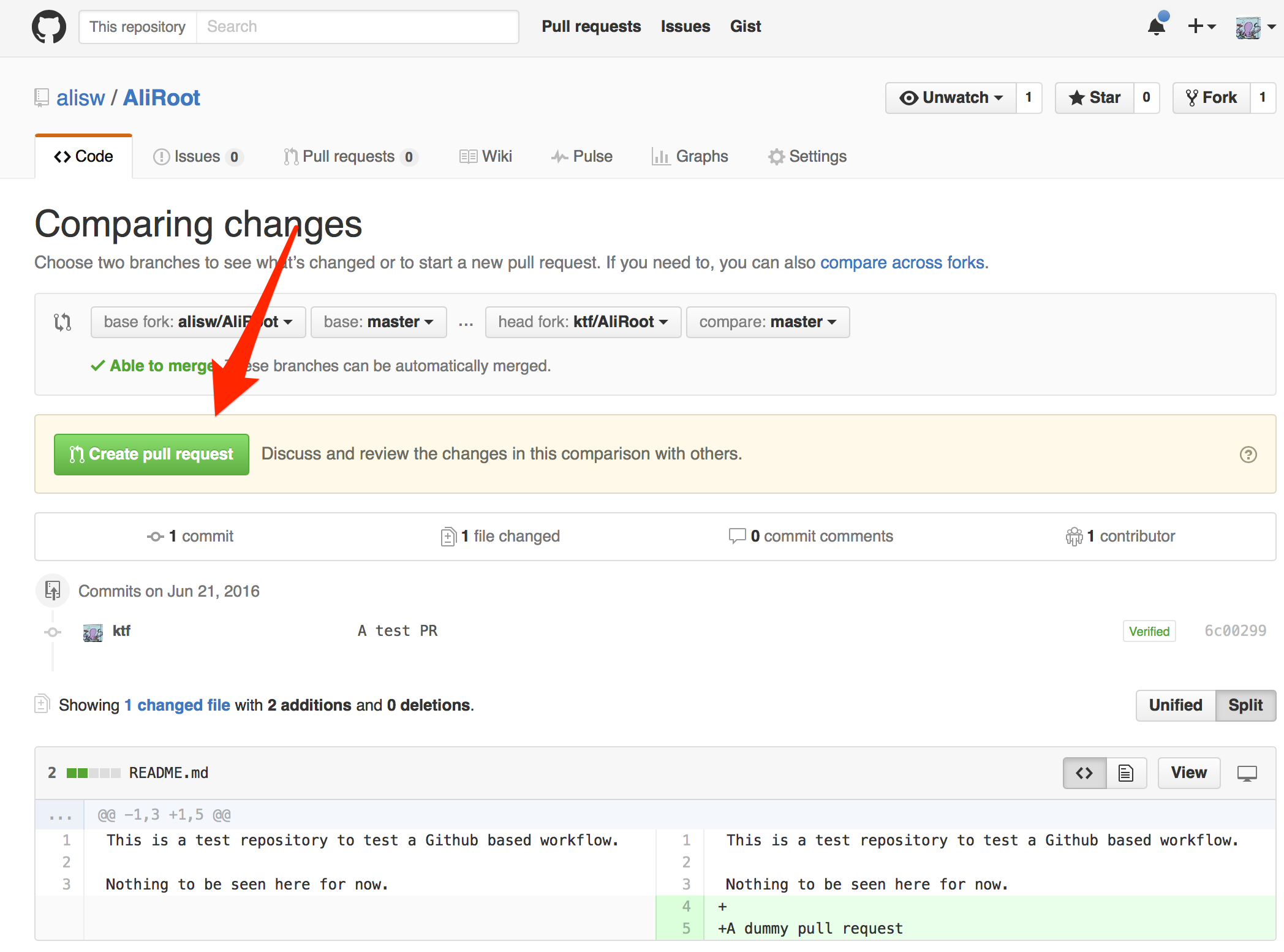Show the source diff code view
This screenshot has width=1284, height=952.
pos(1084,773)
